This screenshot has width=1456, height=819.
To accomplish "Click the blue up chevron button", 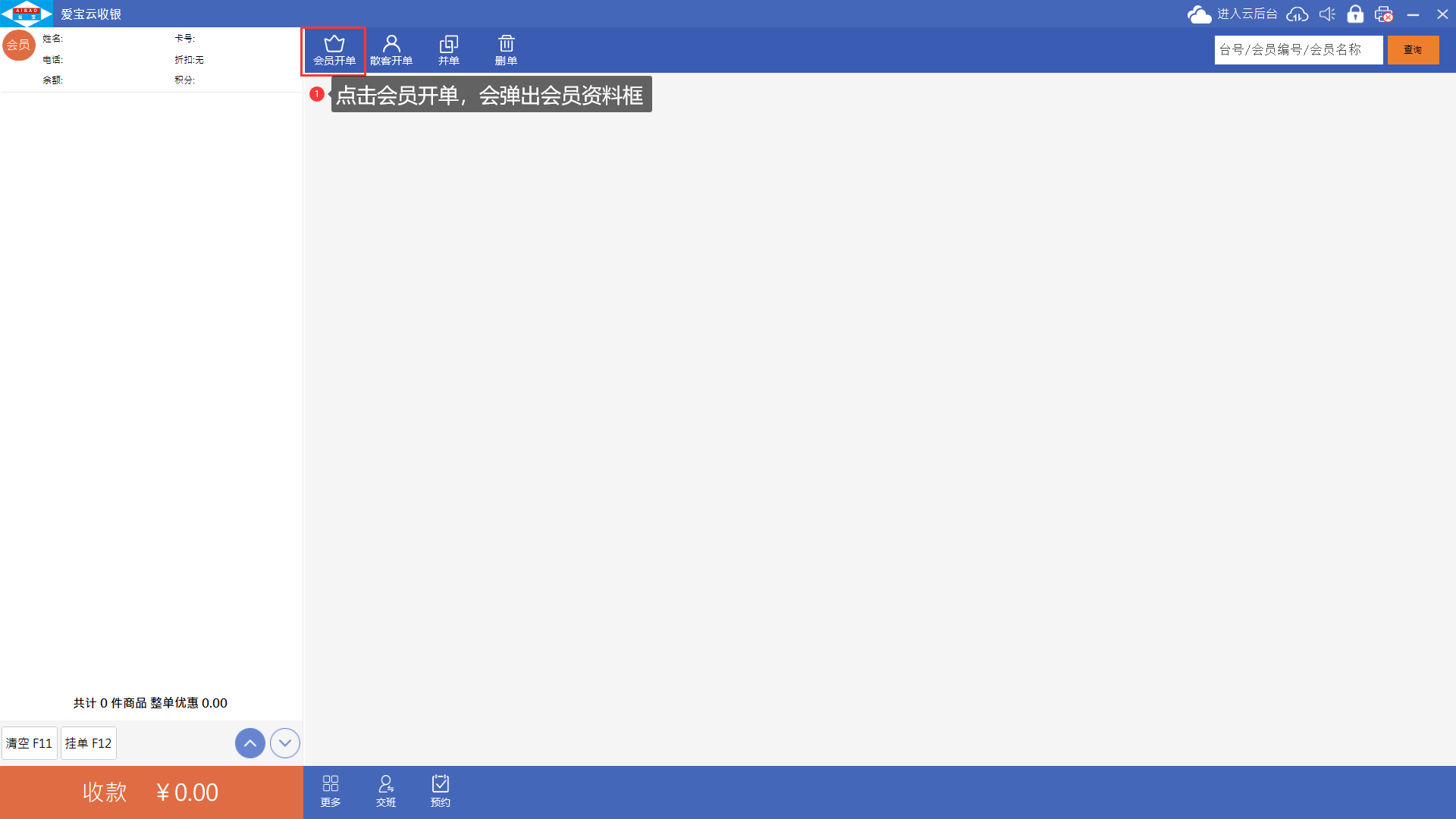I will (250, 743).
